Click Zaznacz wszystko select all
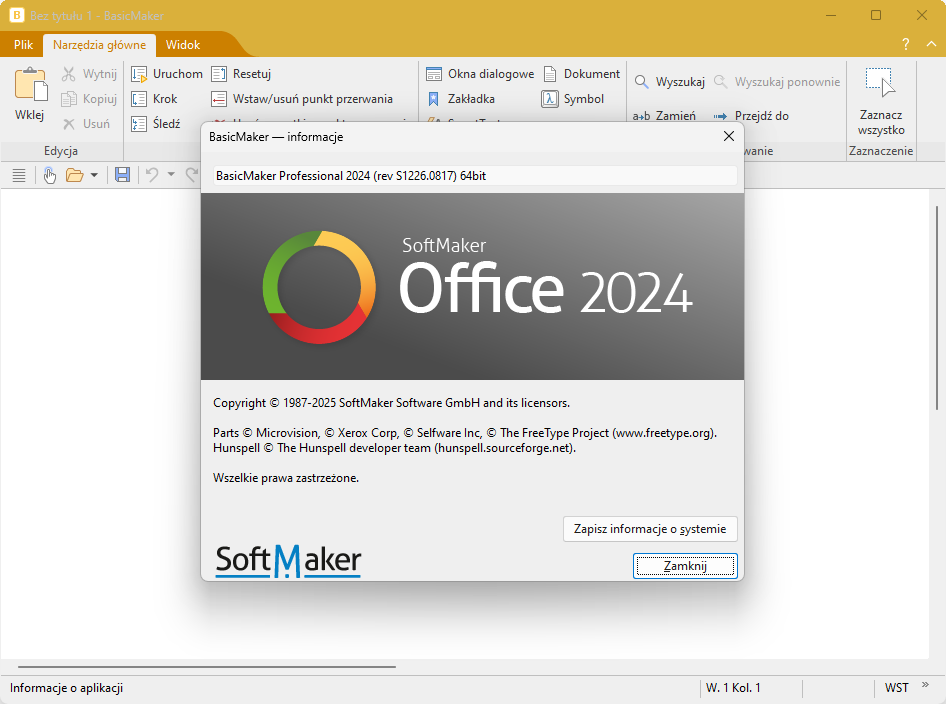946x704 pixels. [x=881, y=101]
